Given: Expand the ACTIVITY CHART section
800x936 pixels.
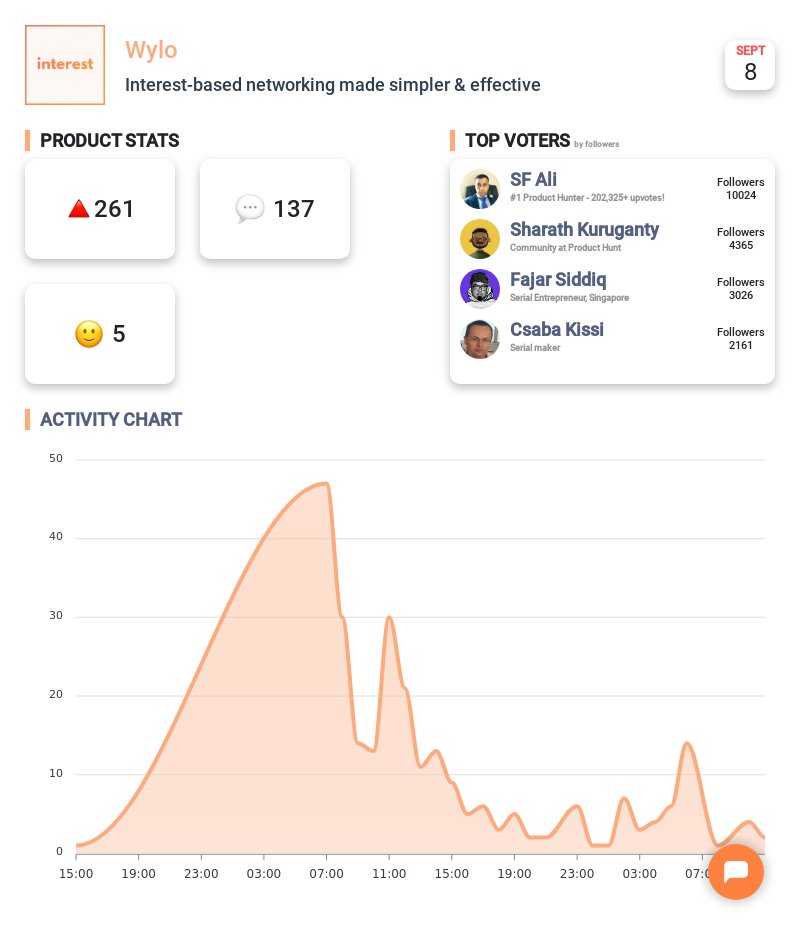Looking at the screenshot, I should 111,419.
